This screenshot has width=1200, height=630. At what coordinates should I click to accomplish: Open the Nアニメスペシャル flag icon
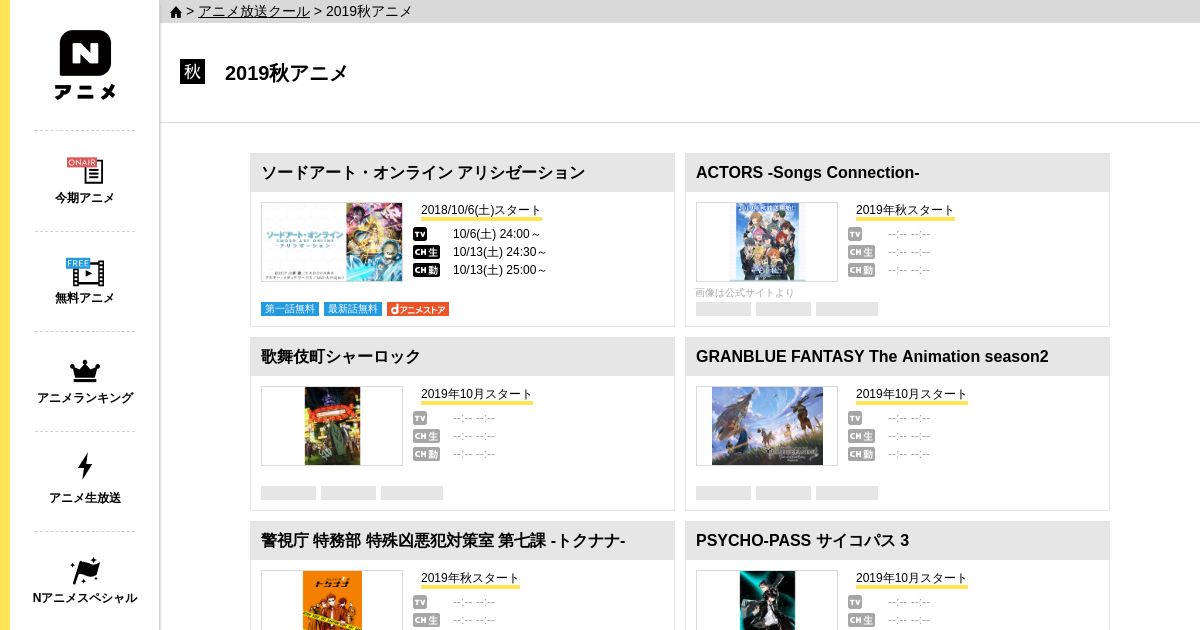tap(85, 570)
